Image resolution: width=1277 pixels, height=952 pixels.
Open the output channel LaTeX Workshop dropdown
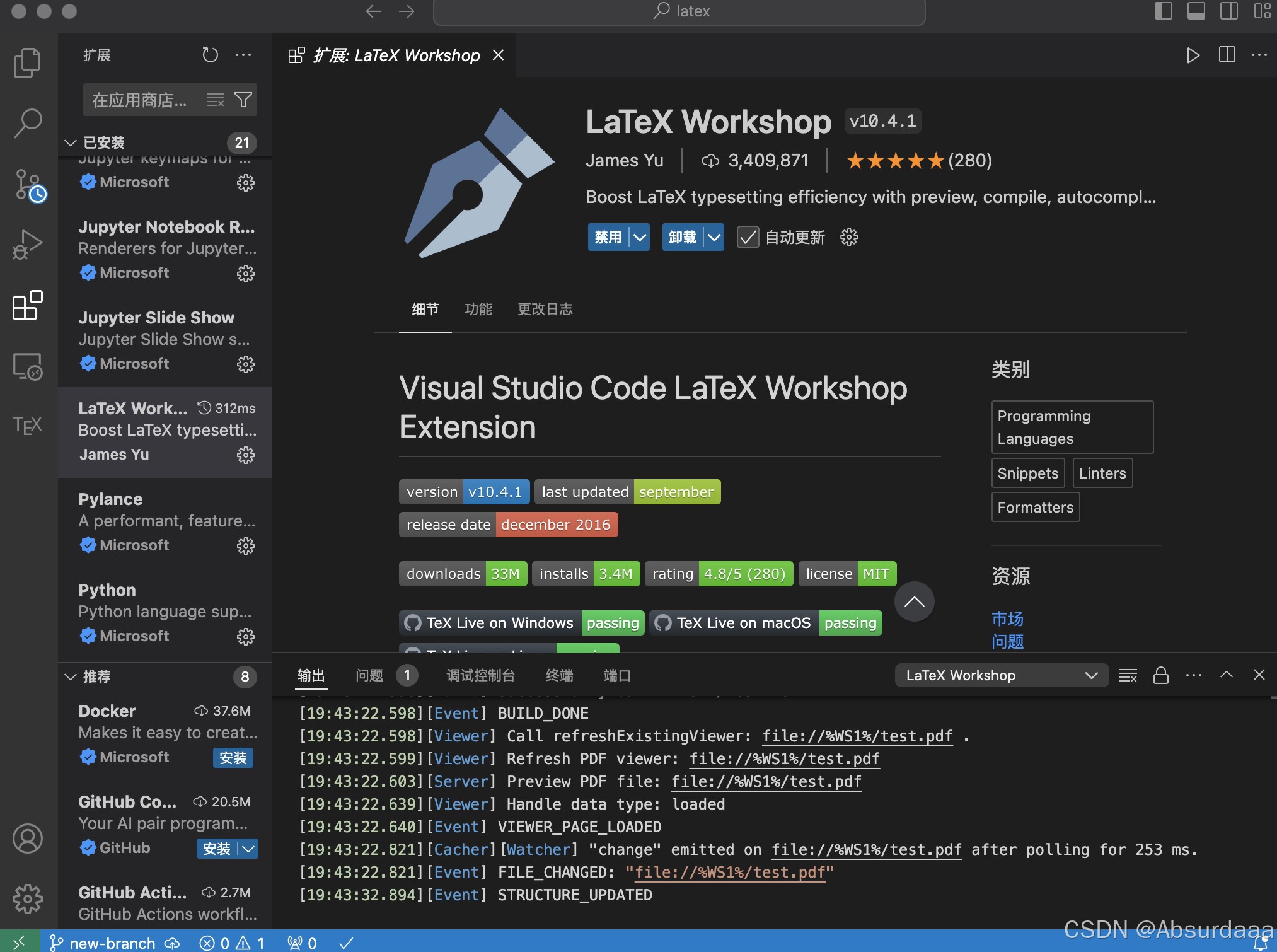pos(1002,675)
